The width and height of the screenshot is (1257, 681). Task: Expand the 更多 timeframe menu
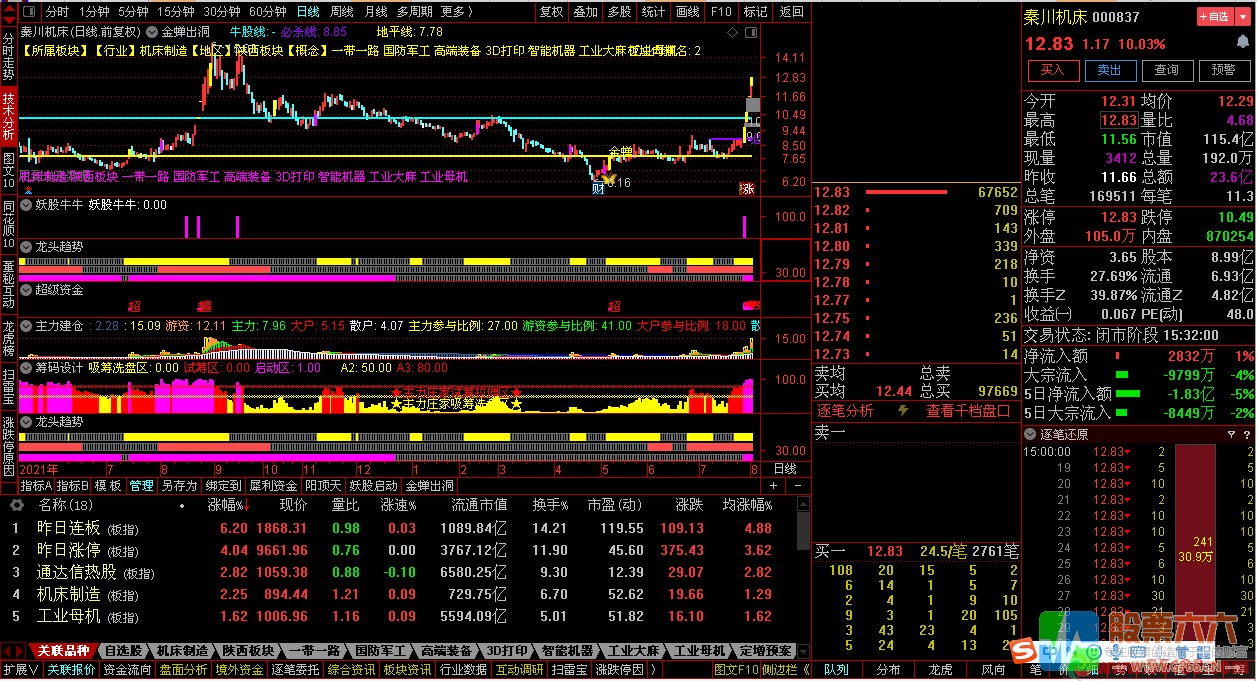click(x=457, y=11)
